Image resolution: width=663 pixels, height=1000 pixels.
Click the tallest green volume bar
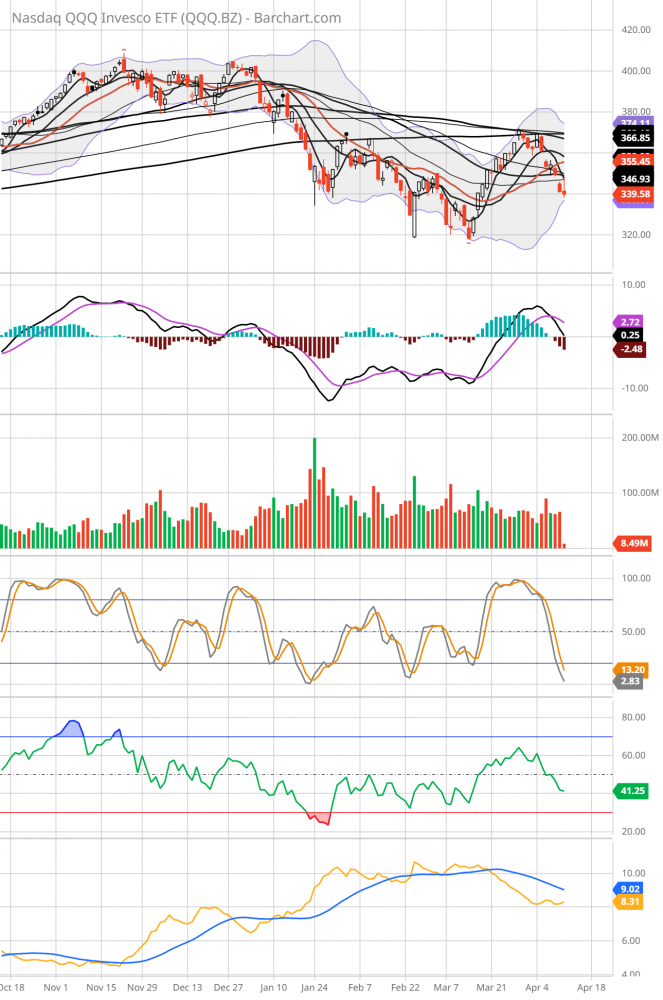[314, 493]
